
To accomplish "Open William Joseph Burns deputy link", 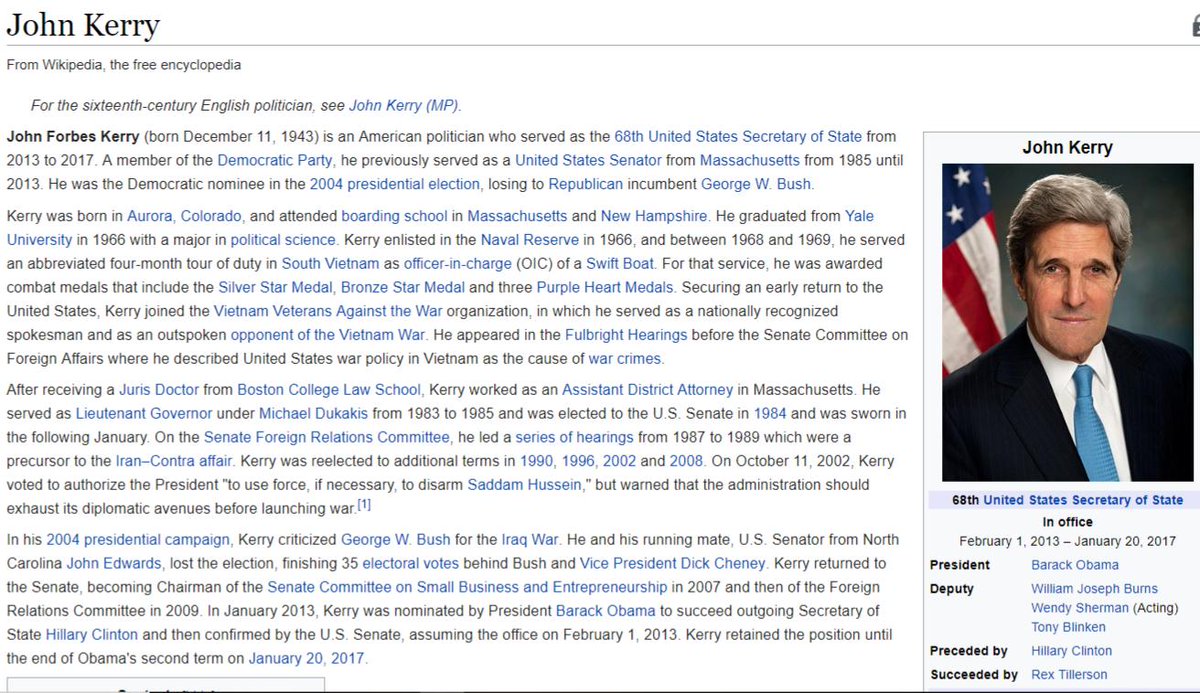I will [x=1094, y=590].
